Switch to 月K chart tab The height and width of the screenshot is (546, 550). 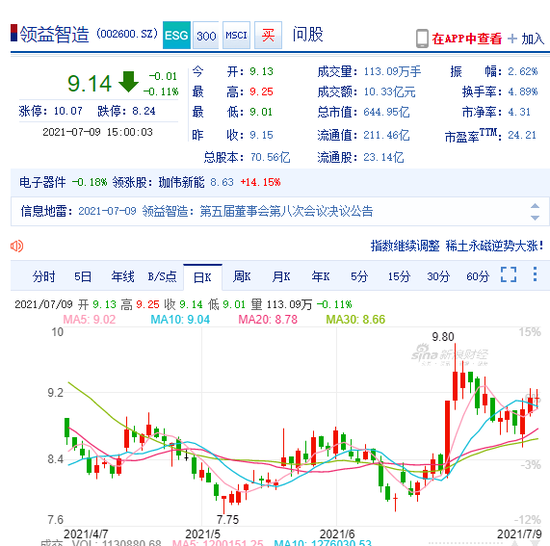[x=281, y=276]
